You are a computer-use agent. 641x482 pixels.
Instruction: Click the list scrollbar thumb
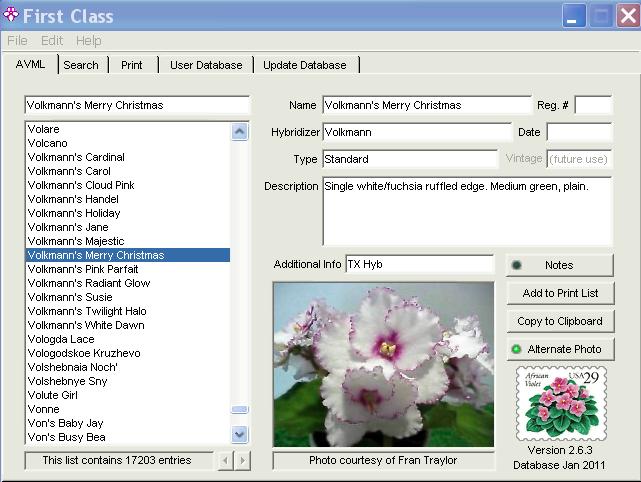240,409
